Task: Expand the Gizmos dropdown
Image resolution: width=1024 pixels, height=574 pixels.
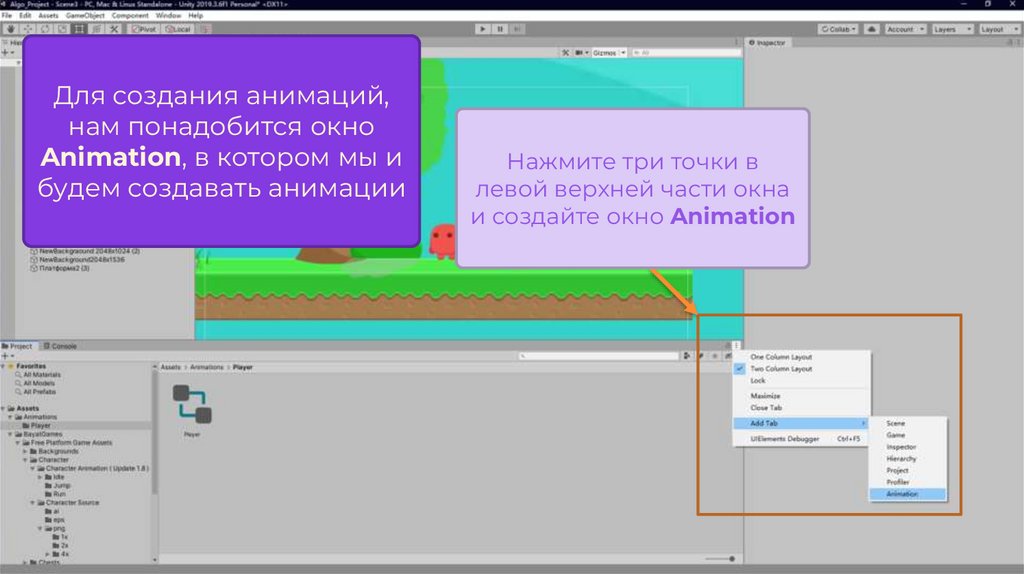Action: tap(608, 52)
